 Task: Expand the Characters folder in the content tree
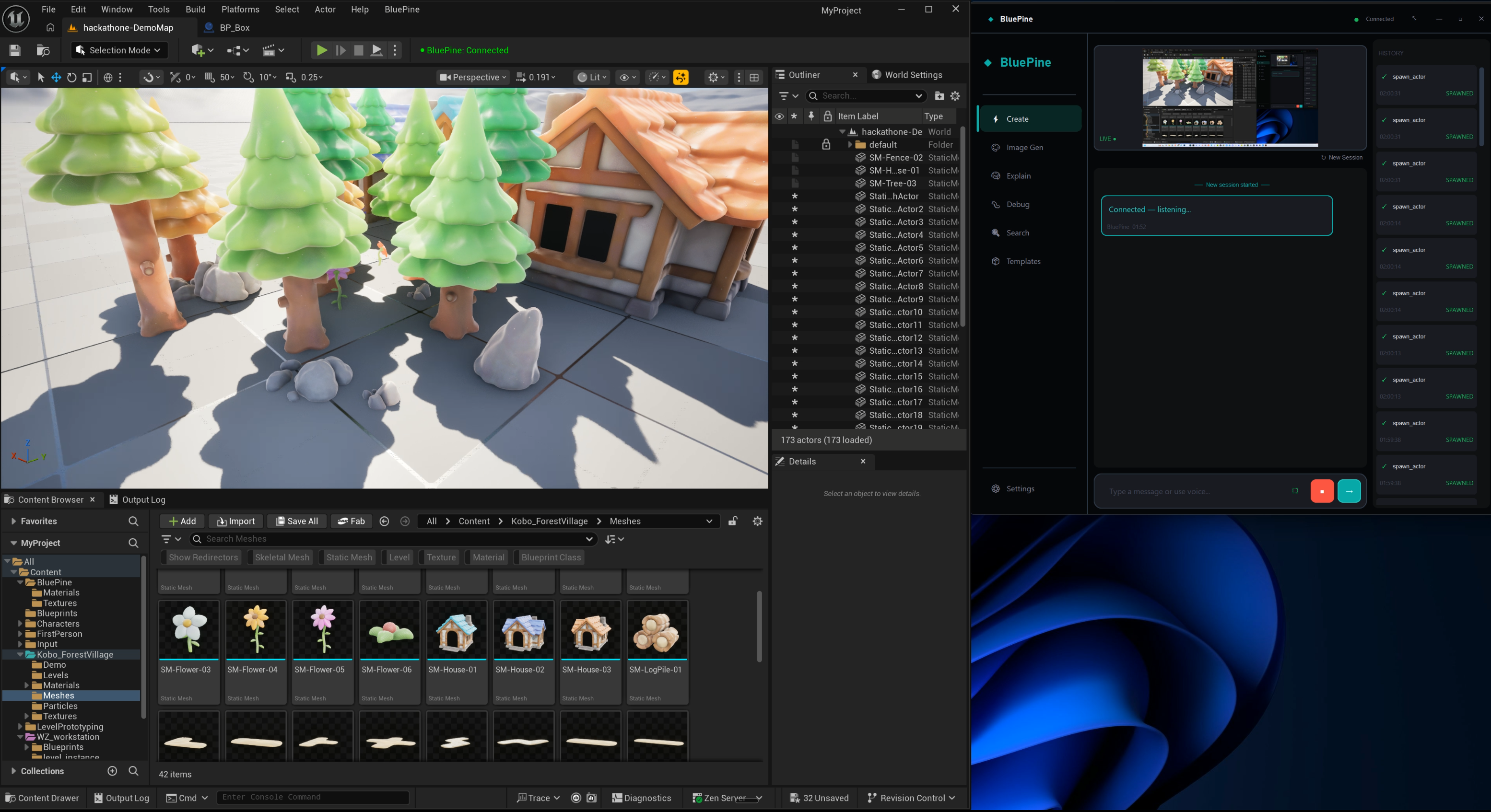[x=20, y=624]
